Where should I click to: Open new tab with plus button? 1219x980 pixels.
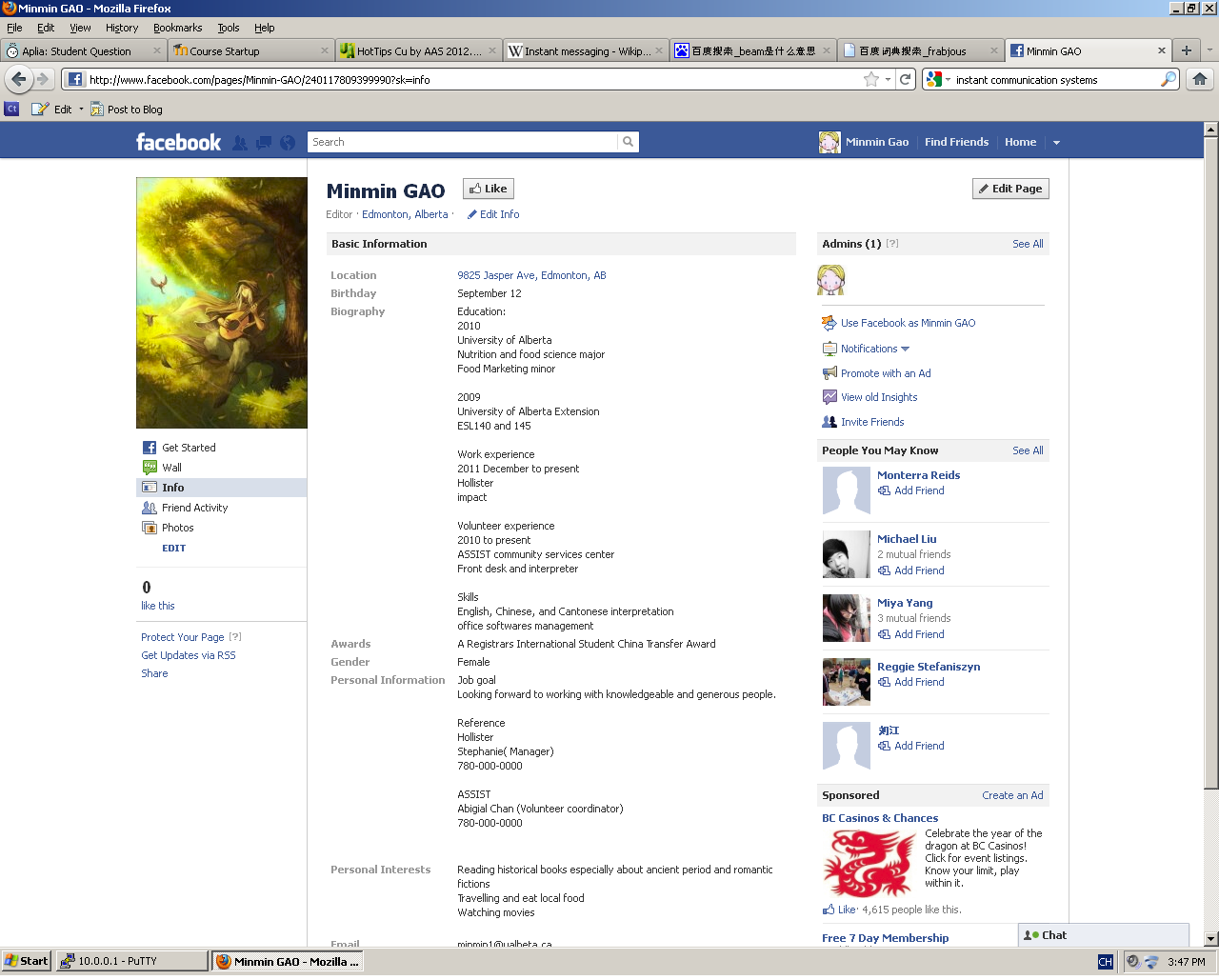click(x=1186, y=50)
